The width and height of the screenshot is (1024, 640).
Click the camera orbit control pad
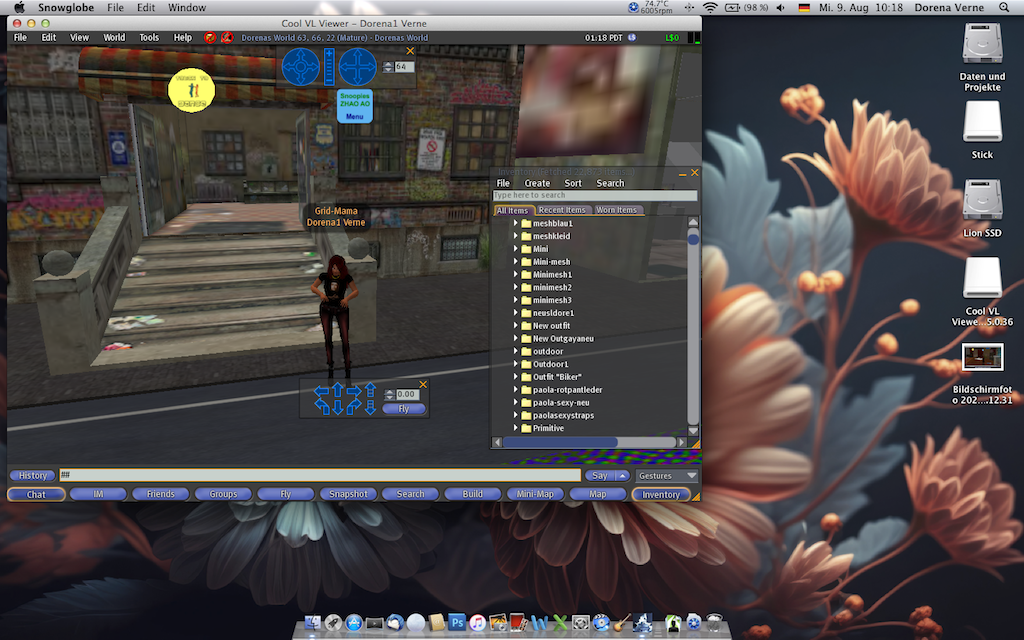(300, 67)
